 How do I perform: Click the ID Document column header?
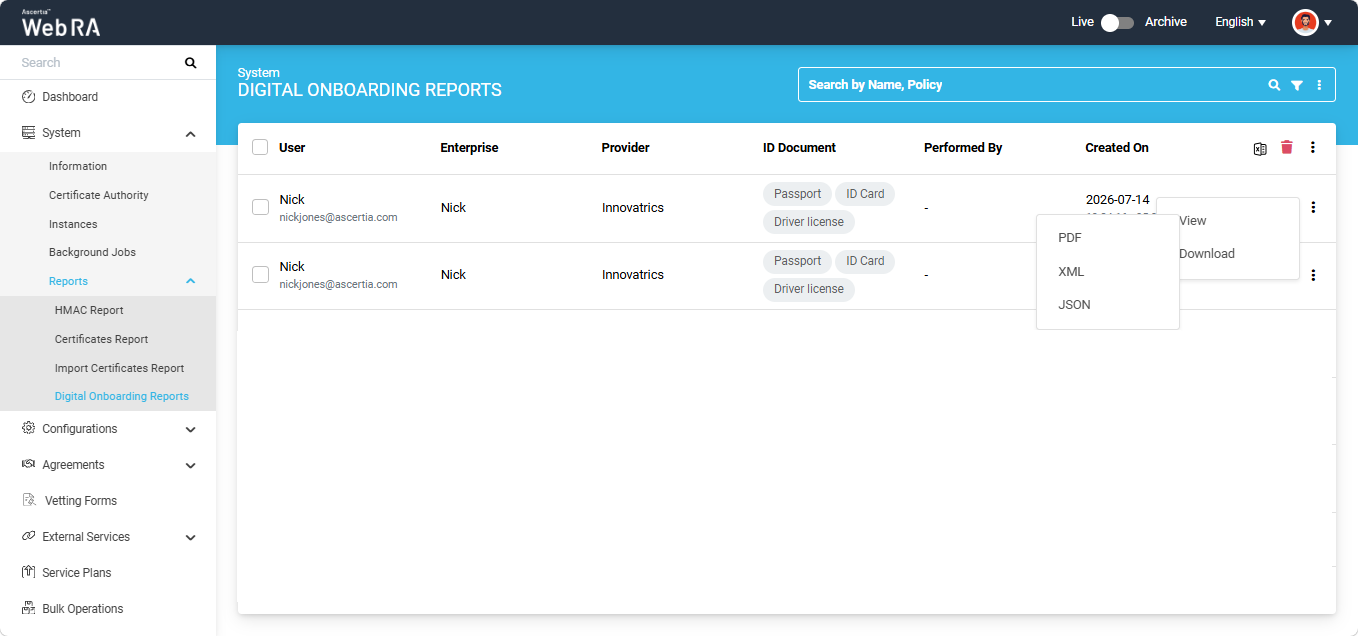click(799, 148)
